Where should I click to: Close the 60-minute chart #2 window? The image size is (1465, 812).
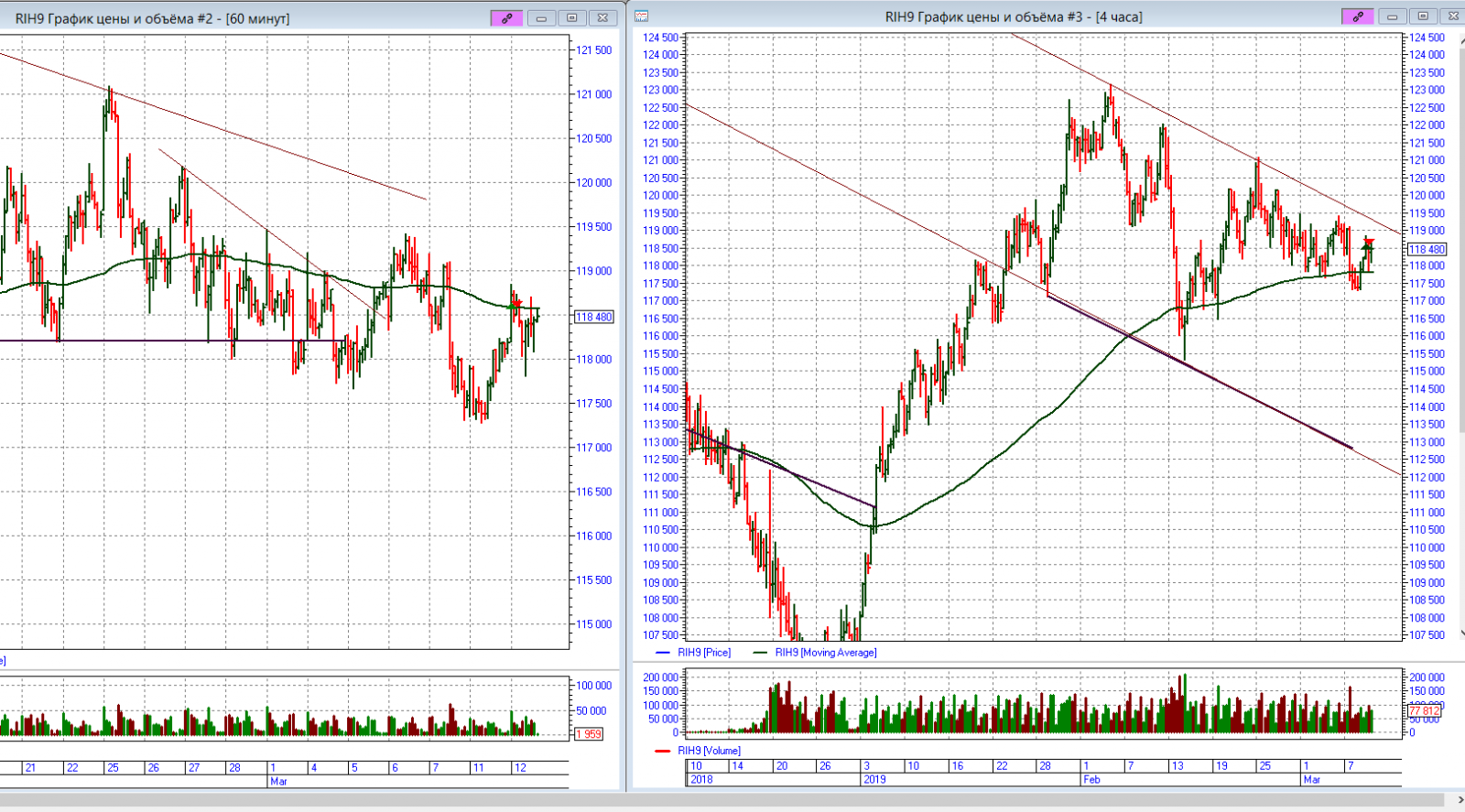tap(602, 18)
